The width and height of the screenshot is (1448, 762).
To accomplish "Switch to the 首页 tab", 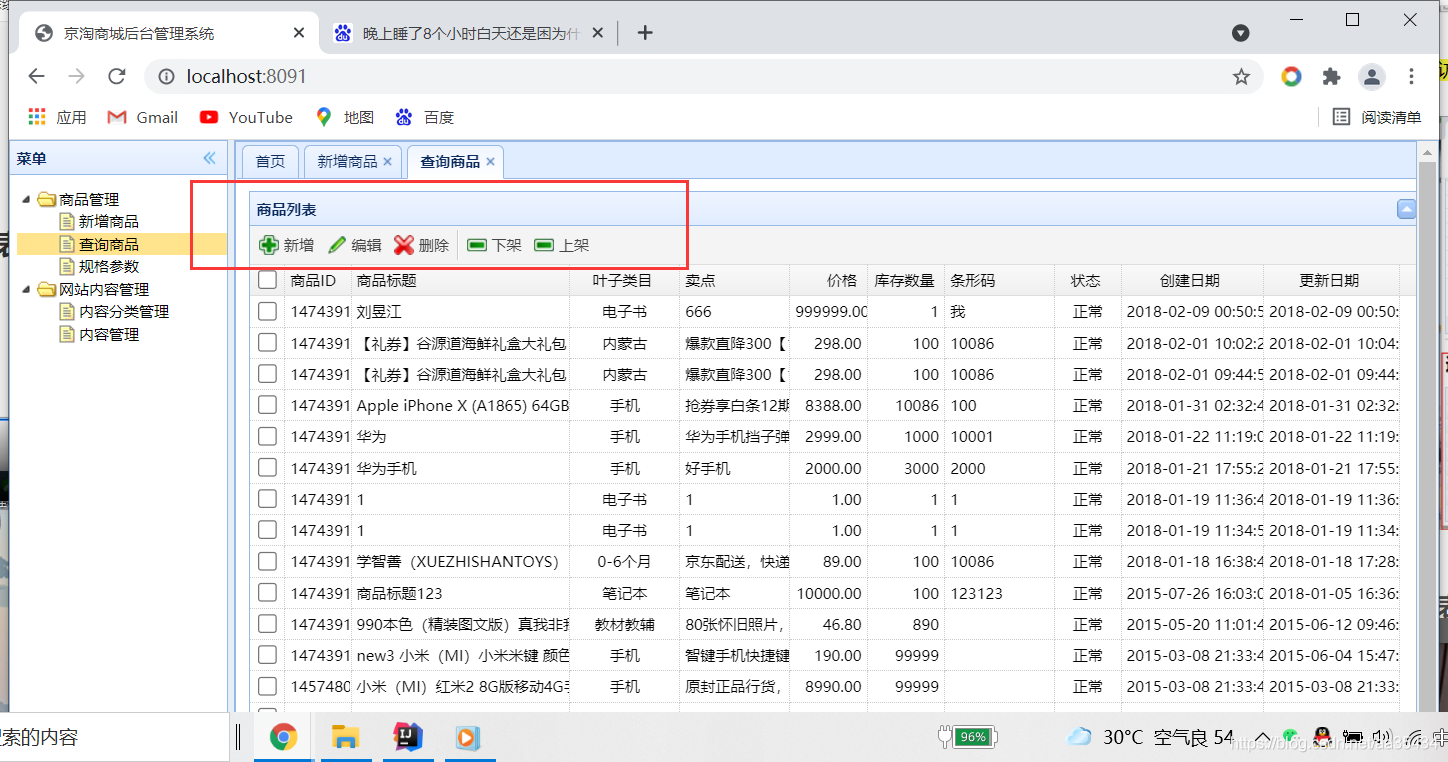I will point(270,161).
